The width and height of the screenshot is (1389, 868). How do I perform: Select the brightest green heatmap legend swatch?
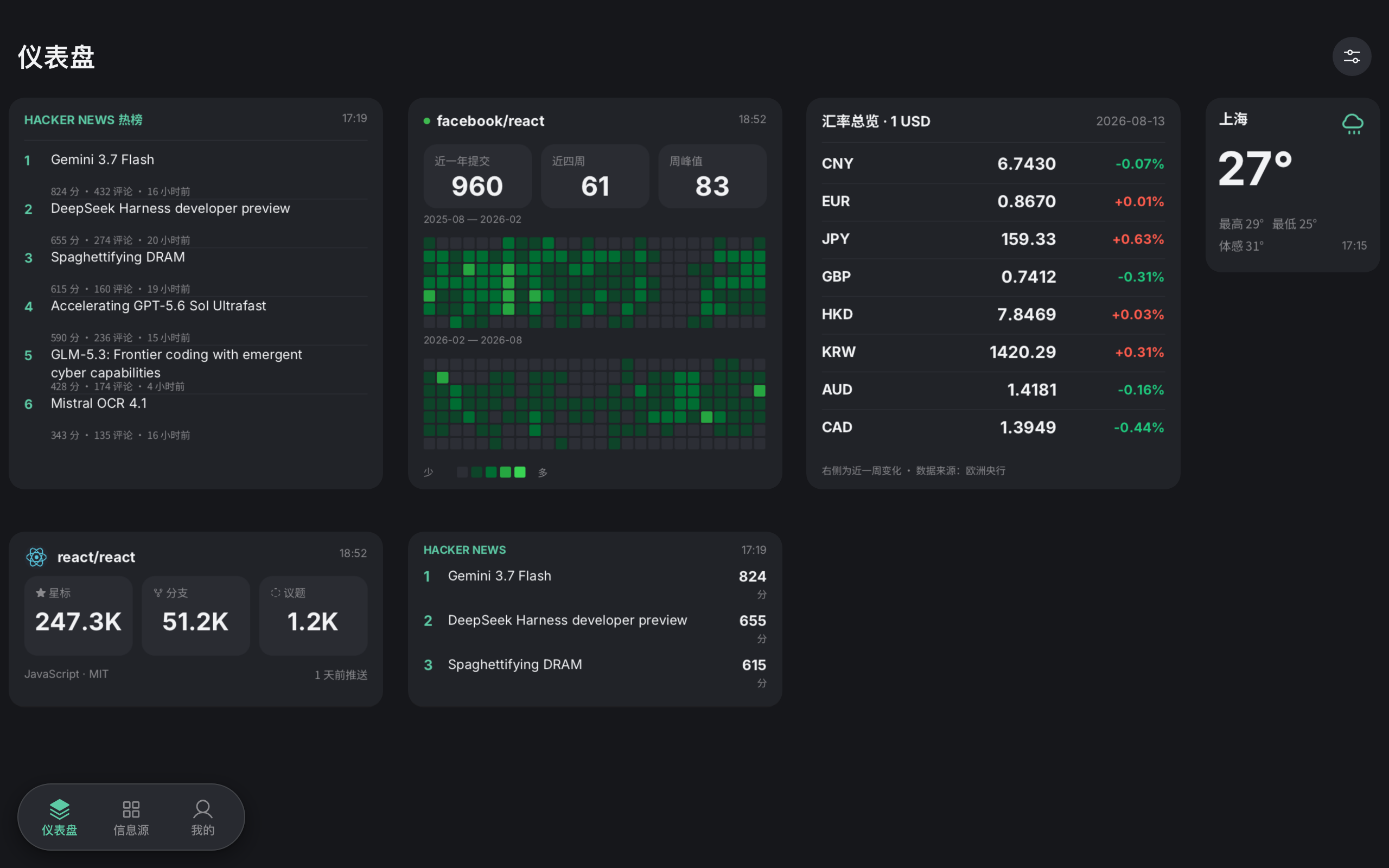[520, 472]
